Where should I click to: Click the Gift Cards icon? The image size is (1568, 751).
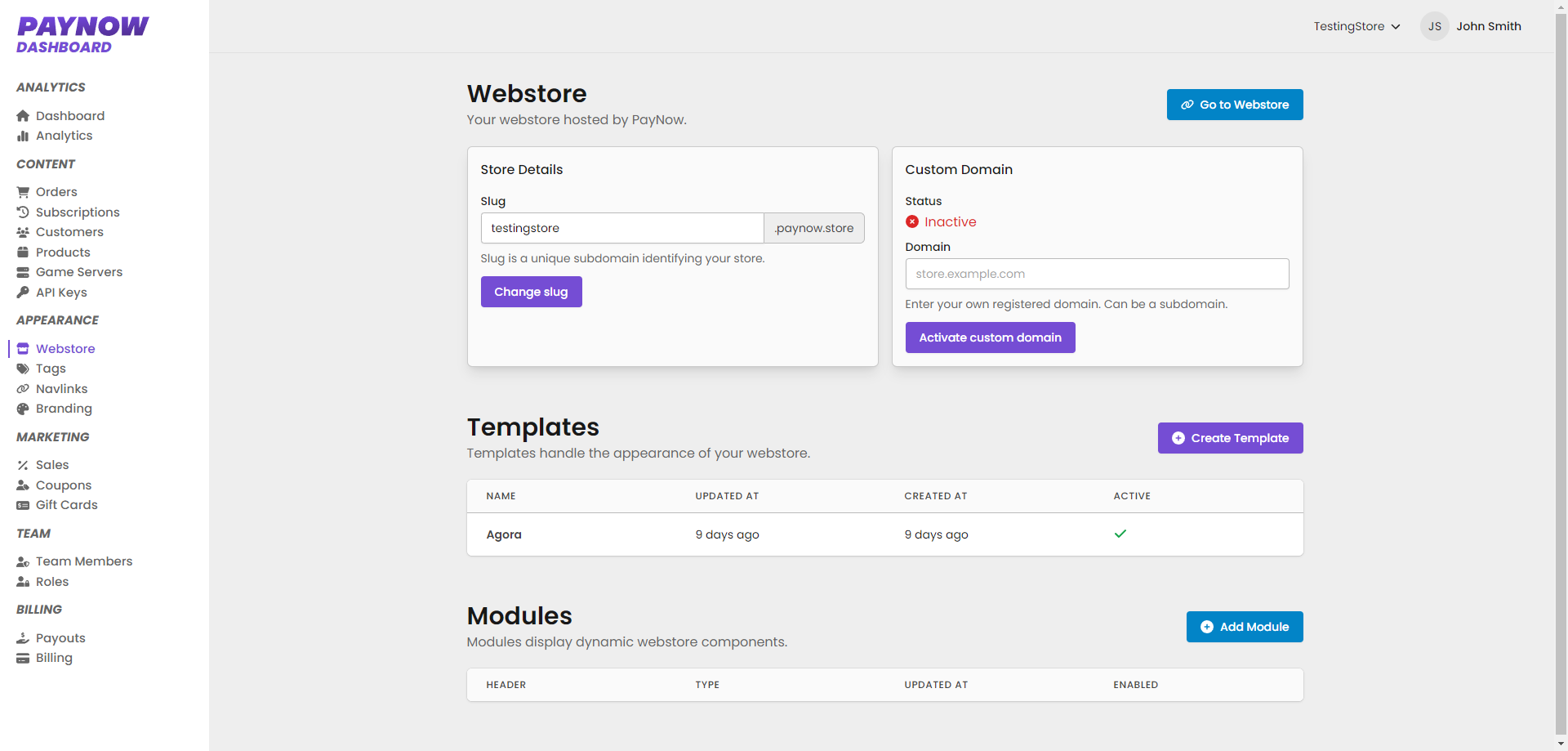(23, 505)
